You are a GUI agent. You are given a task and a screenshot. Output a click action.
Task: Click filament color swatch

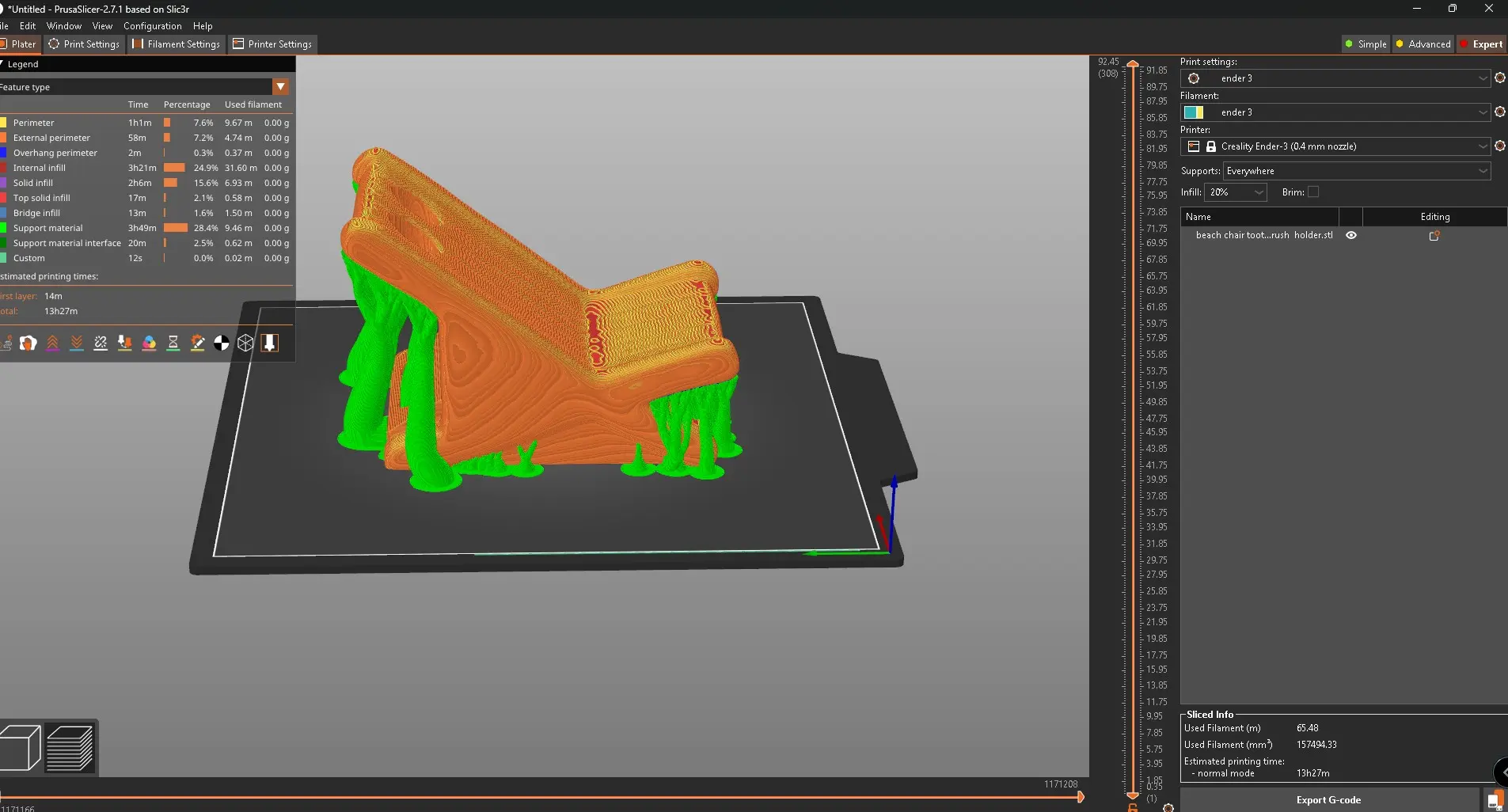(1194, 112)
